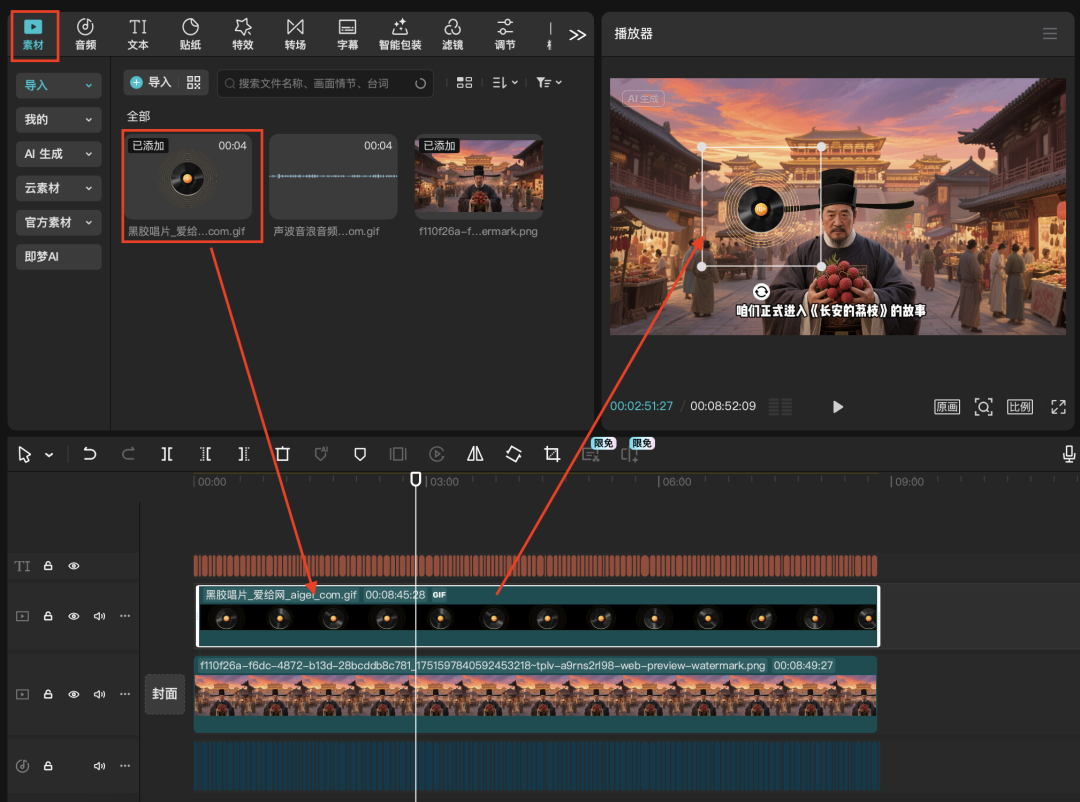Image resolution: width=1080 pixels, height=802 pixels.
Task: Select the split clip tool
Action: tap(167, 454)
